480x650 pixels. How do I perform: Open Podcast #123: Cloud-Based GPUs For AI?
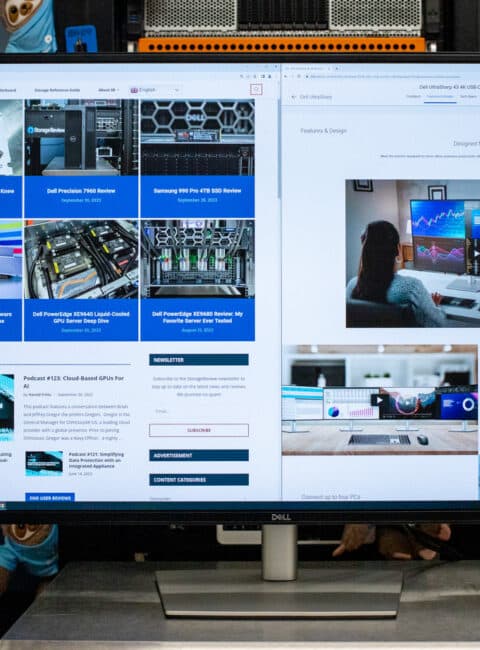pyautogui.click(x=73, y=382)
